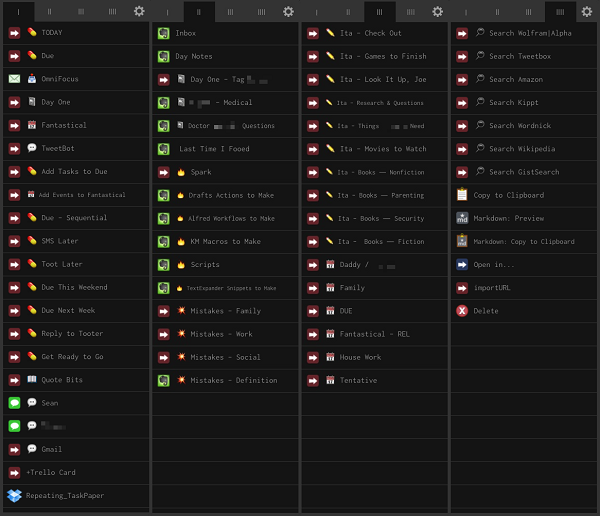Select Last Time I Fooed

(225, 149)
